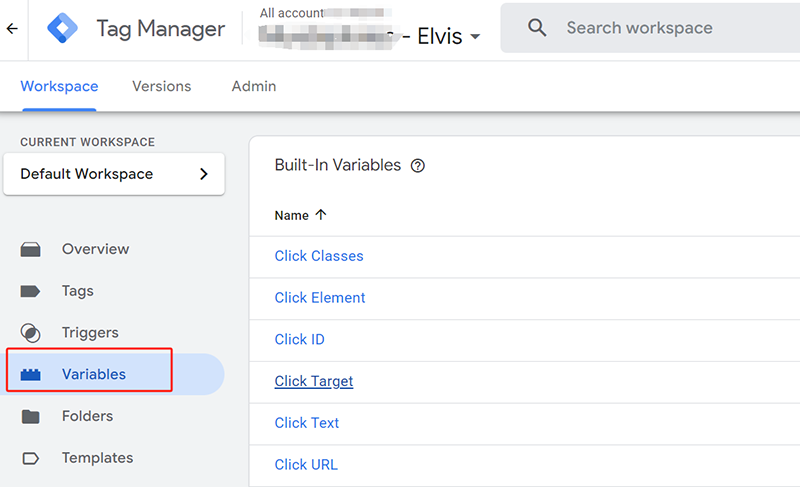Switch to the Versions tab
800x487 pixels.
pyautogui.click(x=161, y=86)
